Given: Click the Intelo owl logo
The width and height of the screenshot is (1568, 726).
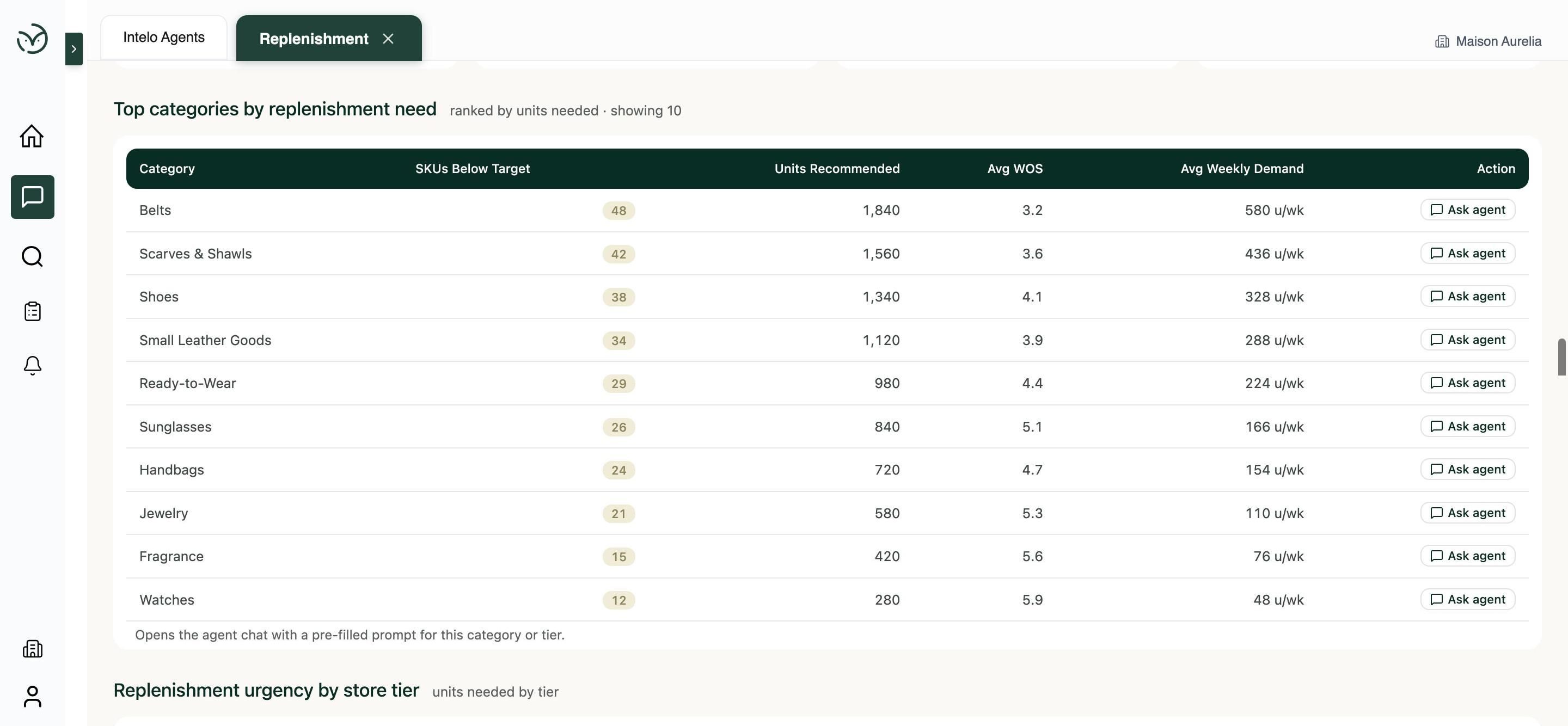Looking at the screenshot, I should pyautogui.click(x=32, y=39).
